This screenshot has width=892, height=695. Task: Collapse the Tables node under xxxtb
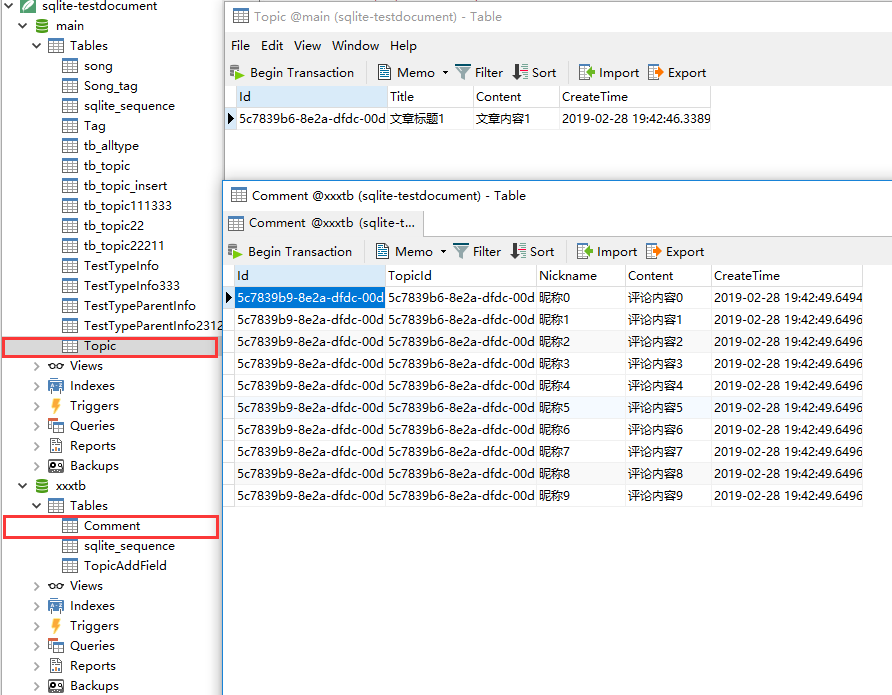[x=36, y=506]
